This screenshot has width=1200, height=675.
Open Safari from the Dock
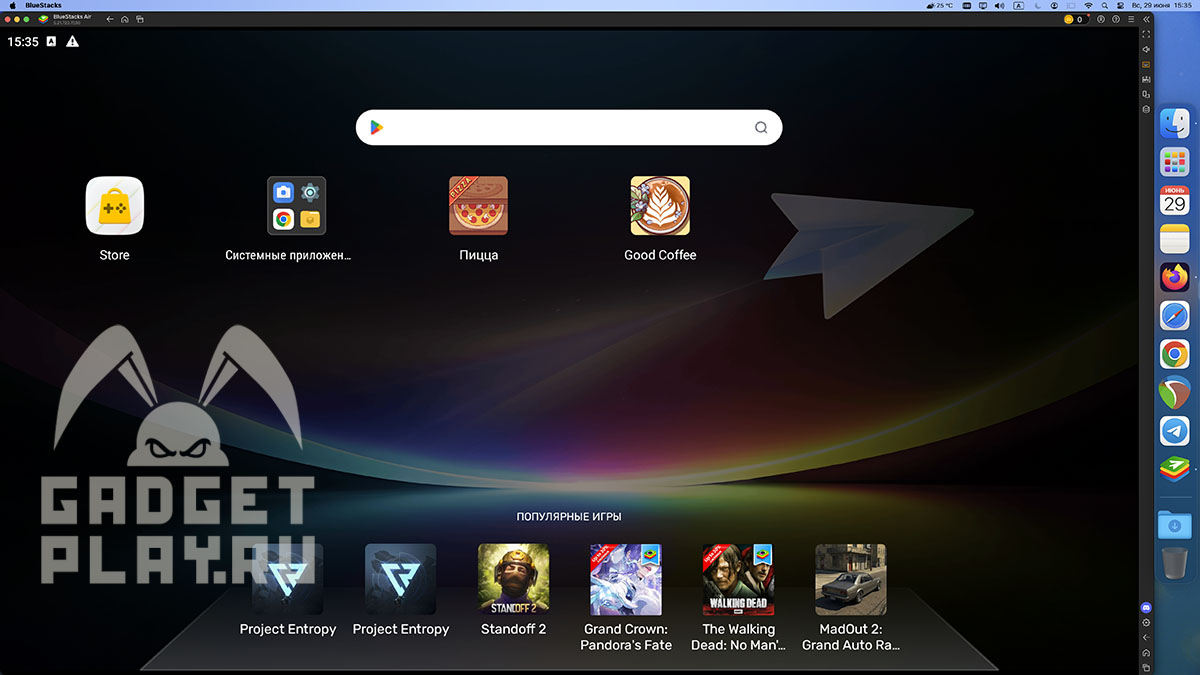(x=1174, y=316)
